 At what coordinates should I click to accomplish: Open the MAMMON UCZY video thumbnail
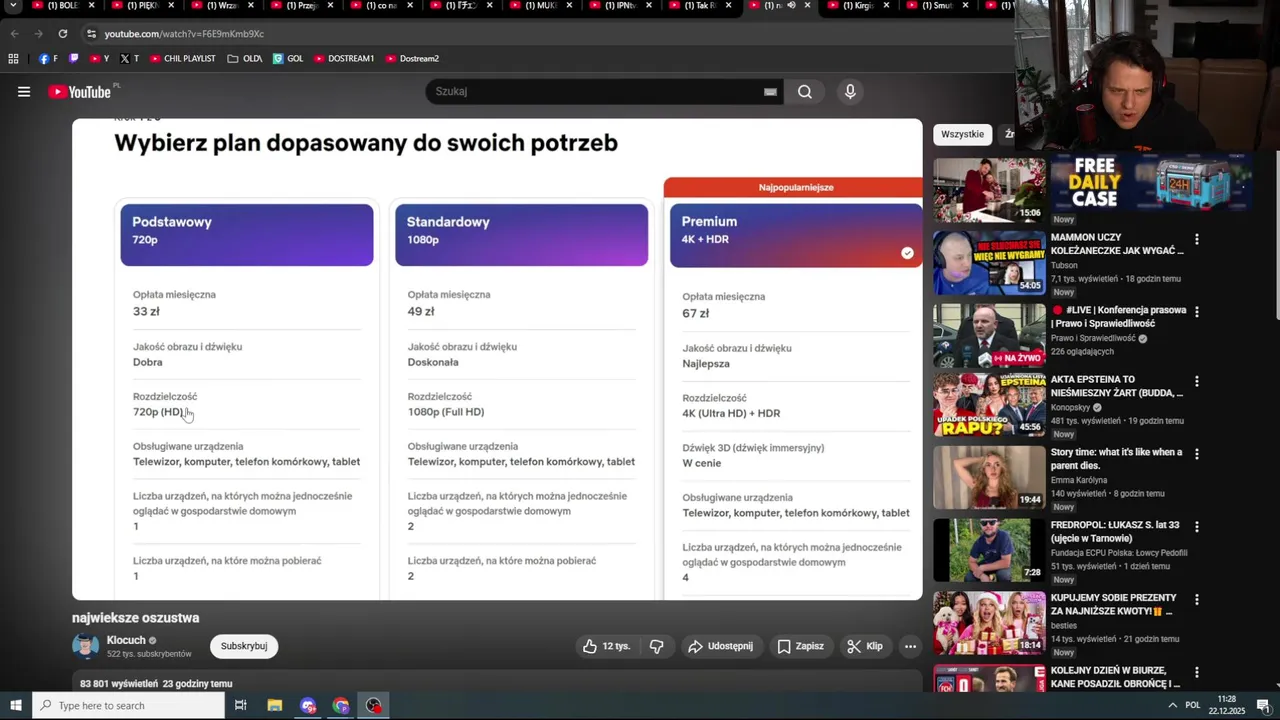pyautogui.click(x=989, y=264)
